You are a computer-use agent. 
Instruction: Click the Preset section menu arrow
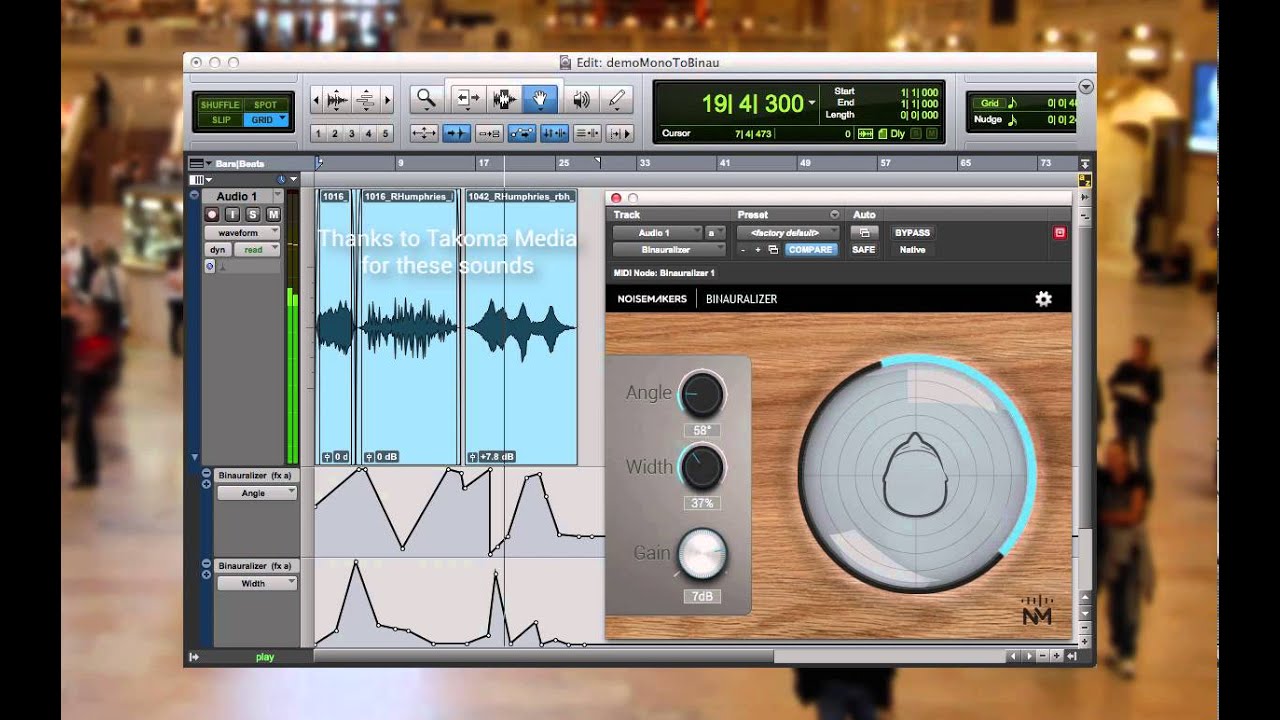[x=835, y=215]
